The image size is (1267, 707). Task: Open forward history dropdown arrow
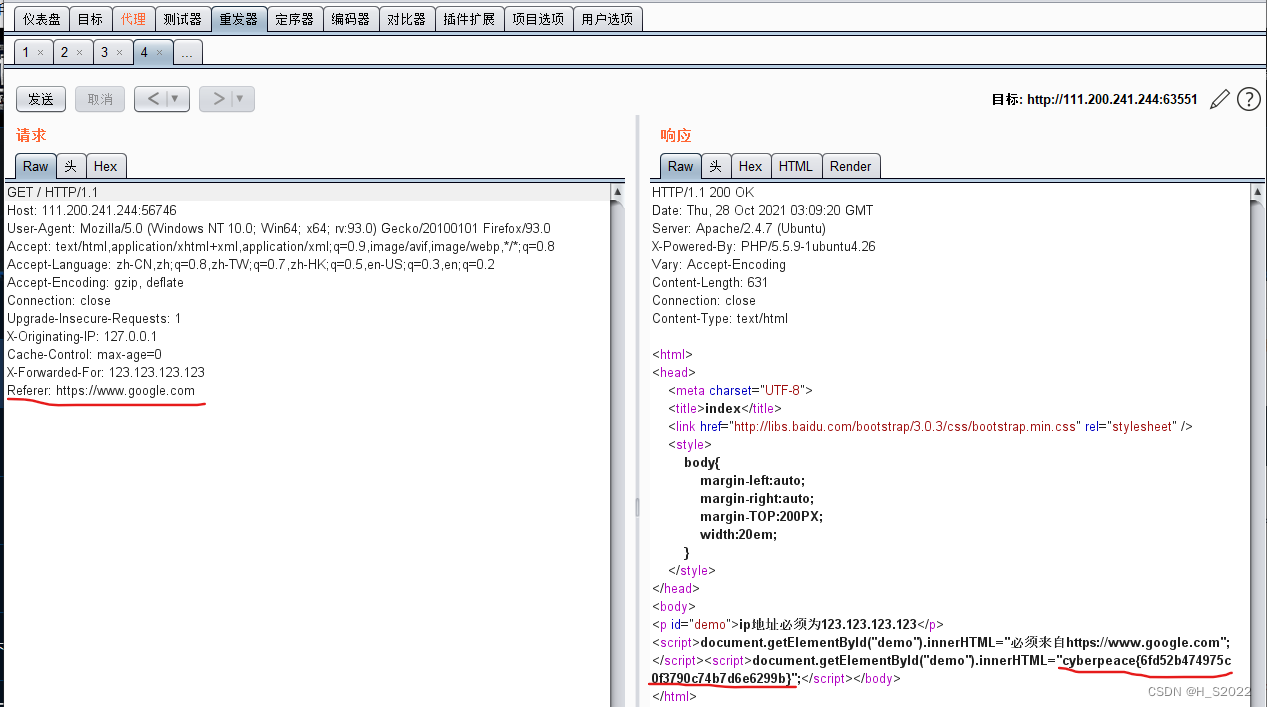tap(241, 99)
